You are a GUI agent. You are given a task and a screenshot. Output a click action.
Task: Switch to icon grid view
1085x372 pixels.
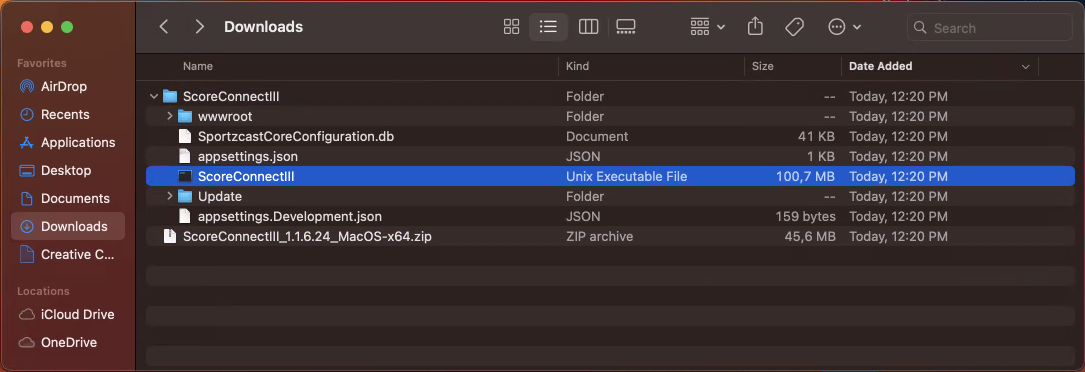[511, 27]
